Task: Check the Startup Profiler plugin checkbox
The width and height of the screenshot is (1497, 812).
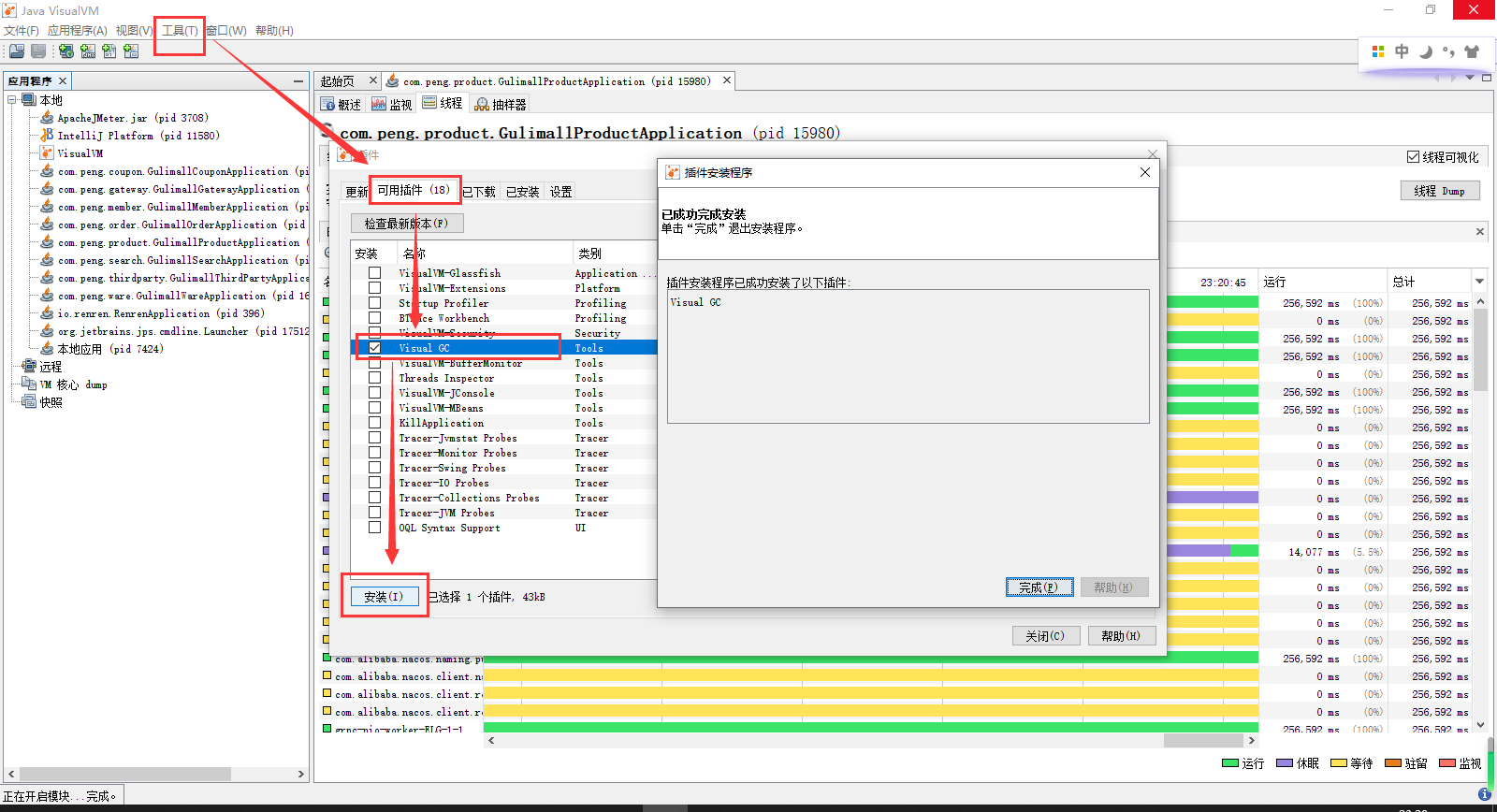Action: point(374,303)
